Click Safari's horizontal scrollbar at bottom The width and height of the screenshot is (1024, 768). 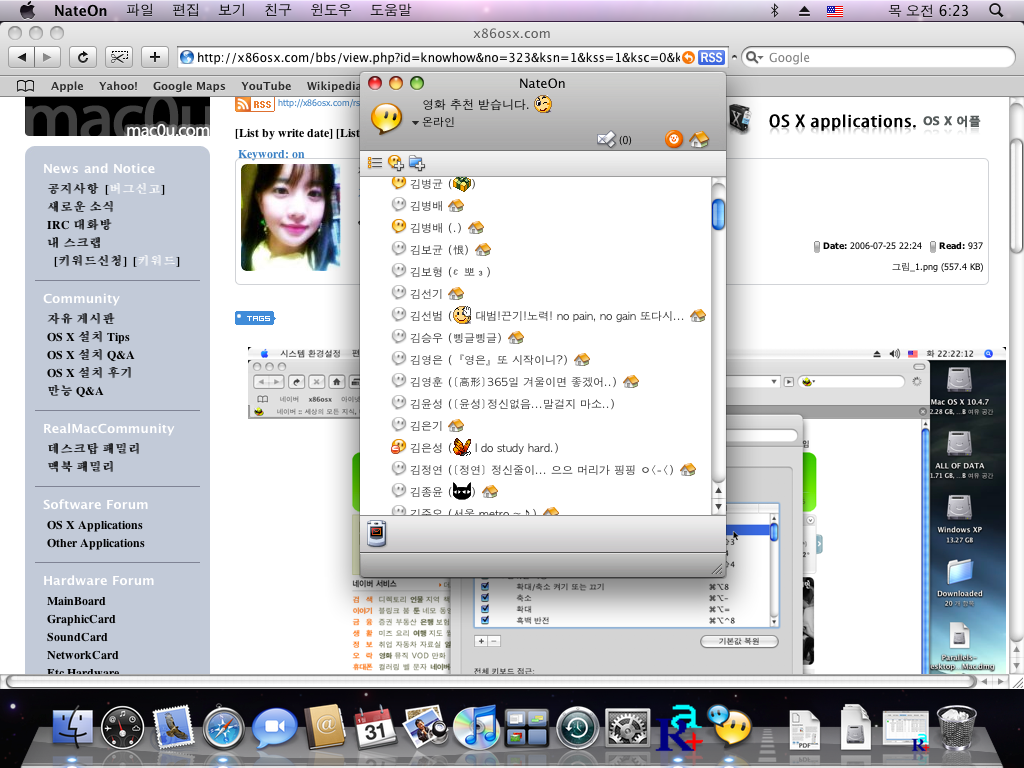pos(491,681)
